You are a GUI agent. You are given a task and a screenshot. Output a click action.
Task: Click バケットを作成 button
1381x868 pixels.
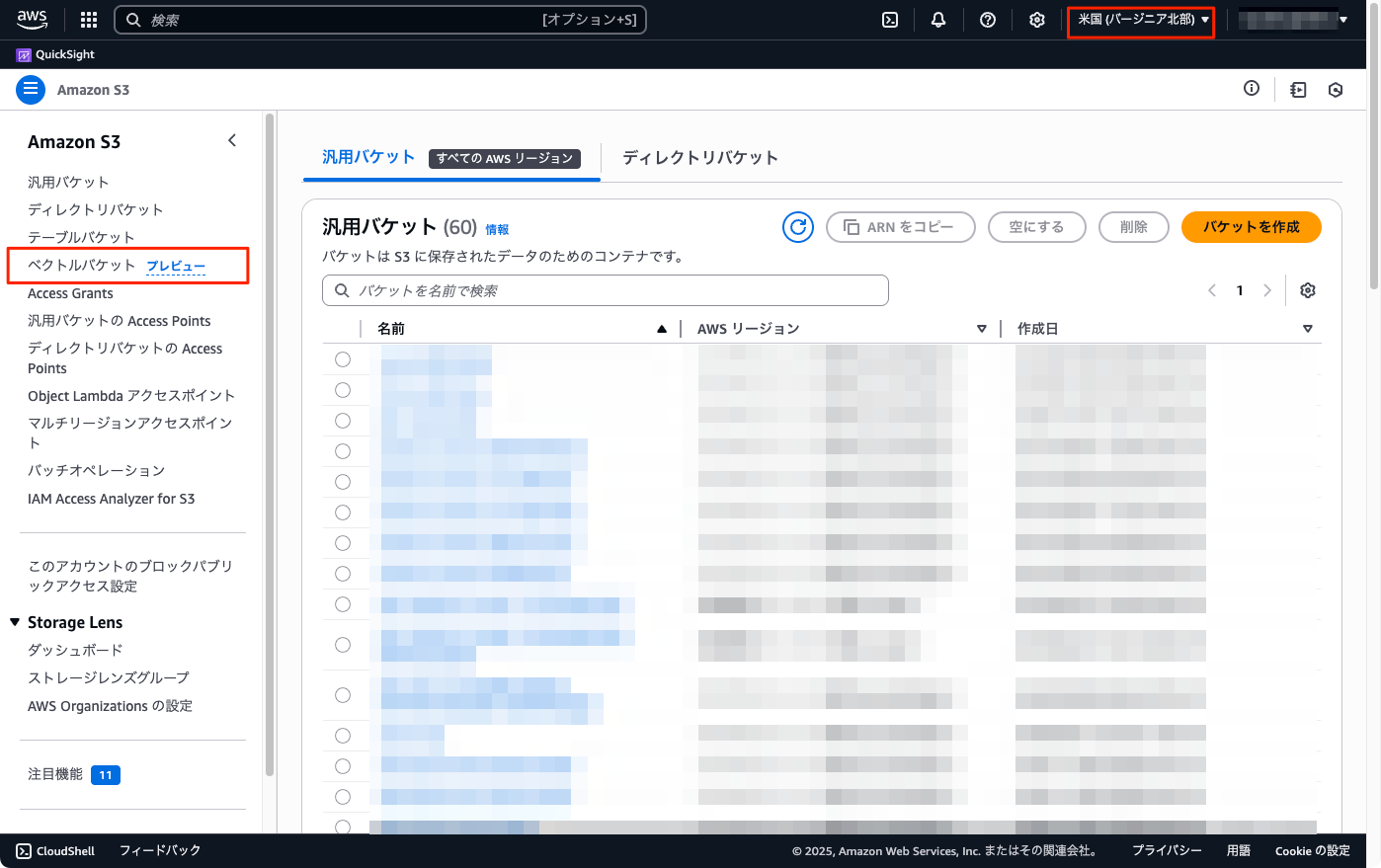point(1252,227)
